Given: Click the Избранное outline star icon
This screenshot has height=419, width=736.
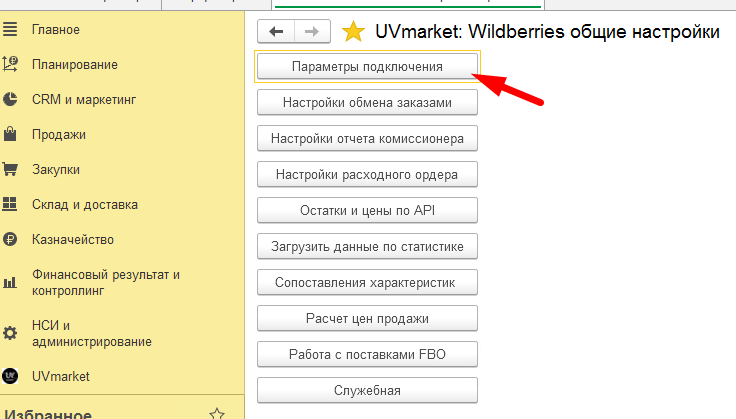Looking at the screenshot, I should [217, 414].
